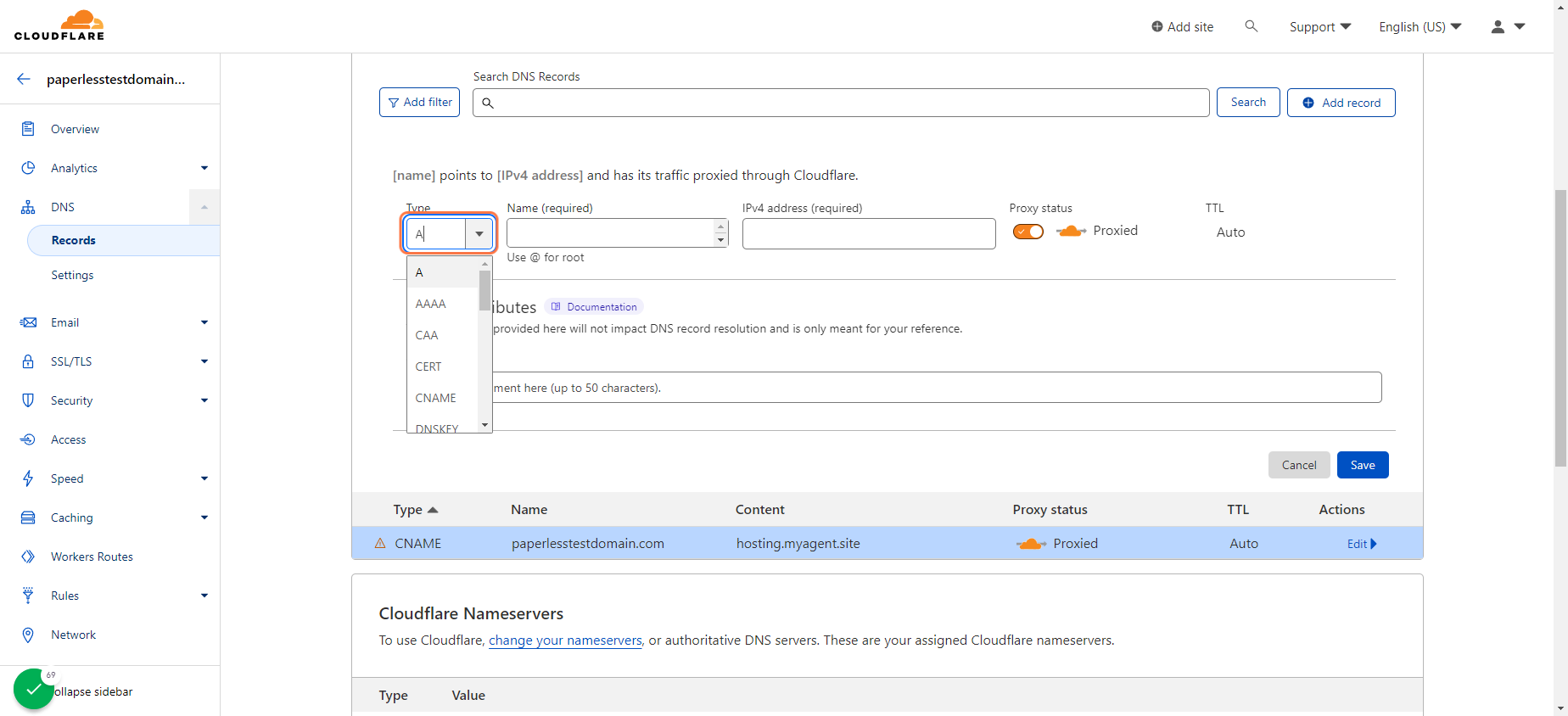
Task: Expand the Analytics sidebar section
Action: click(x=204, y=168)
